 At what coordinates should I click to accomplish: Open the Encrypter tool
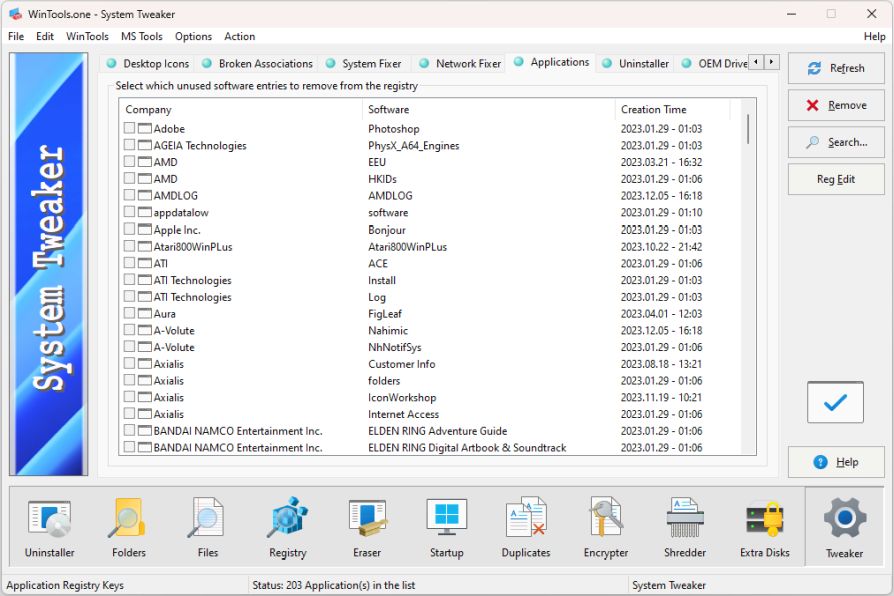(606, 527)
